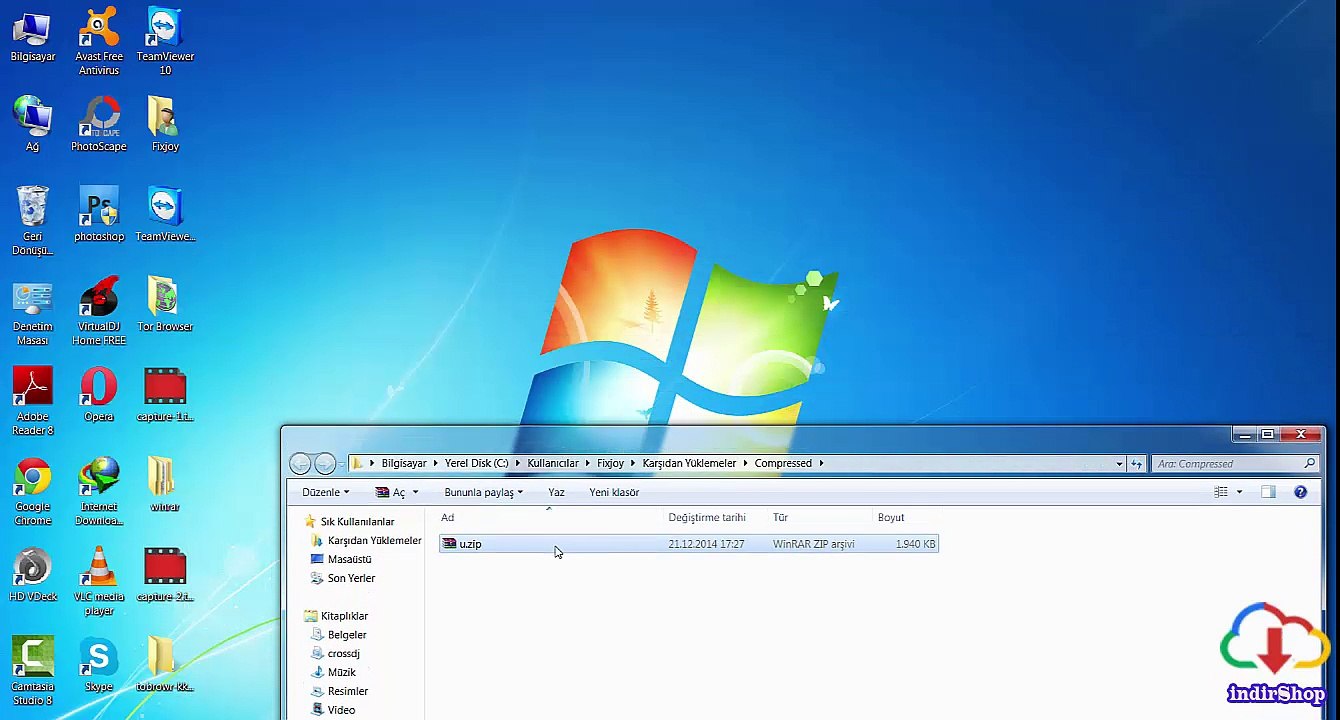This screenshot has height=720, width=1340.
Task: Select the capture-2 video file icon
Action: (165, 575)
